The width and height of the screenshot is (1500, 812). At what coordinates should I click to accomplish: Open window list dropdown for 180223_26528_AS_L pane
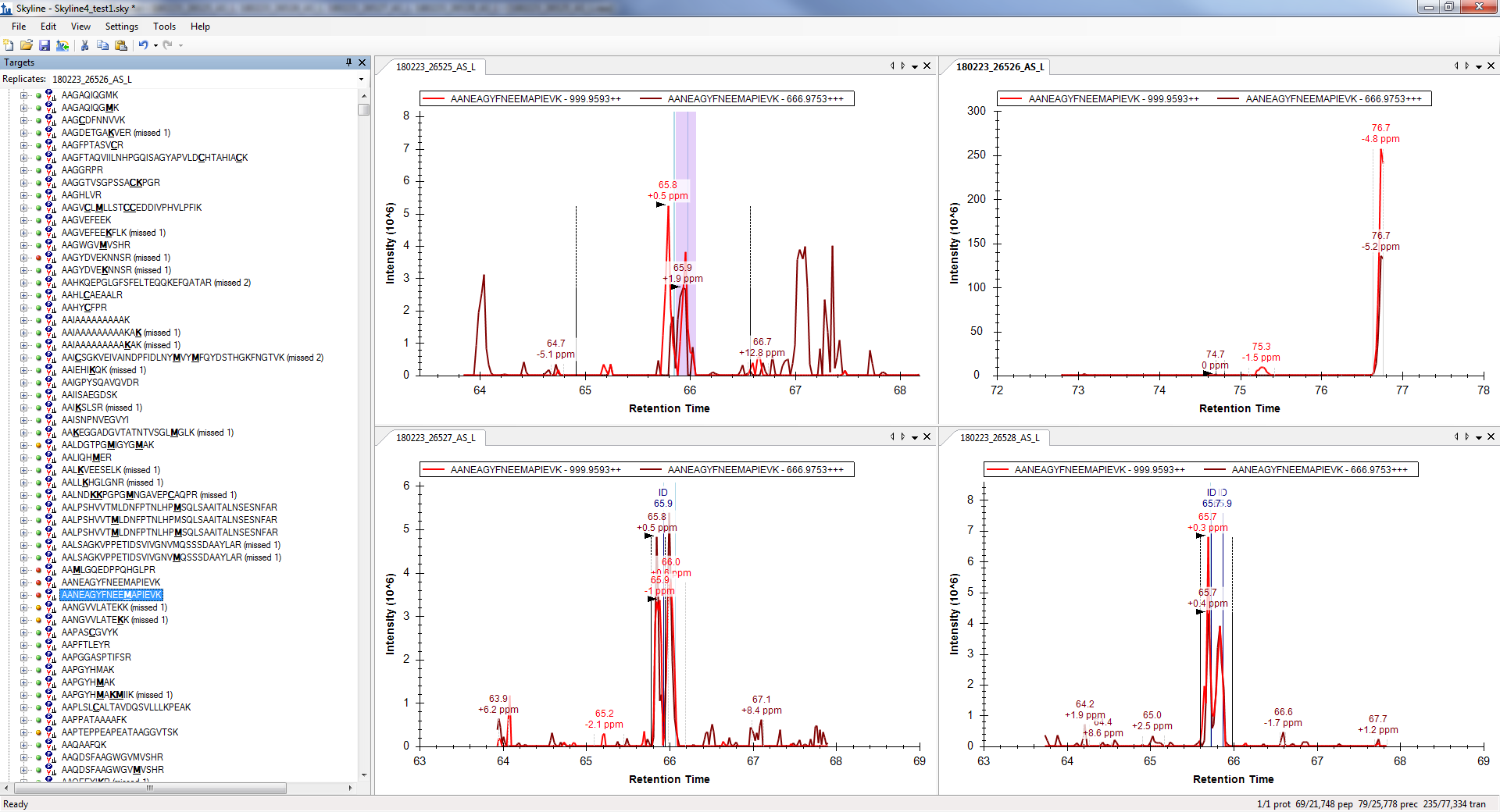1479,437
